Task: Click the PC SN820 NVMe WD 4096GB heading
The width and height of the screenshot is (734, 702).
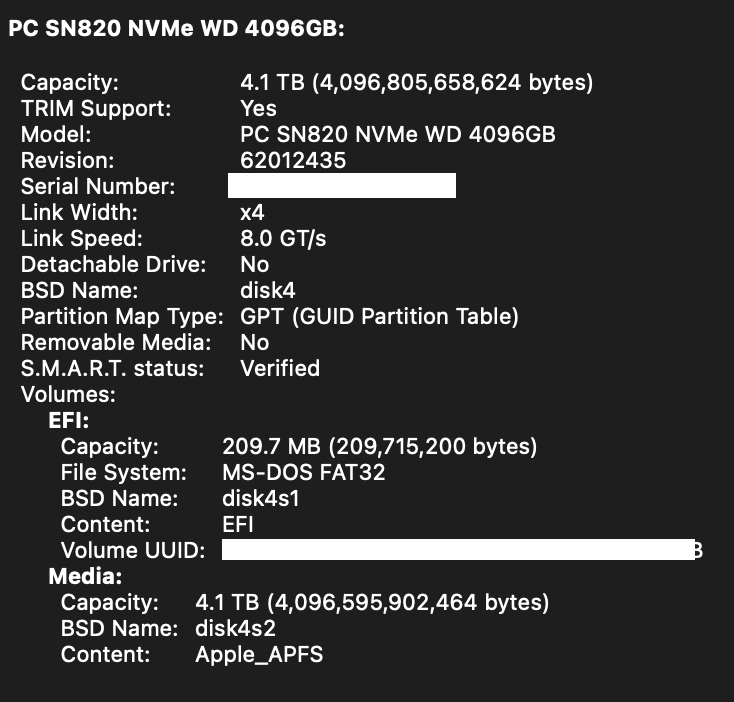Action: tap(176, 29)
